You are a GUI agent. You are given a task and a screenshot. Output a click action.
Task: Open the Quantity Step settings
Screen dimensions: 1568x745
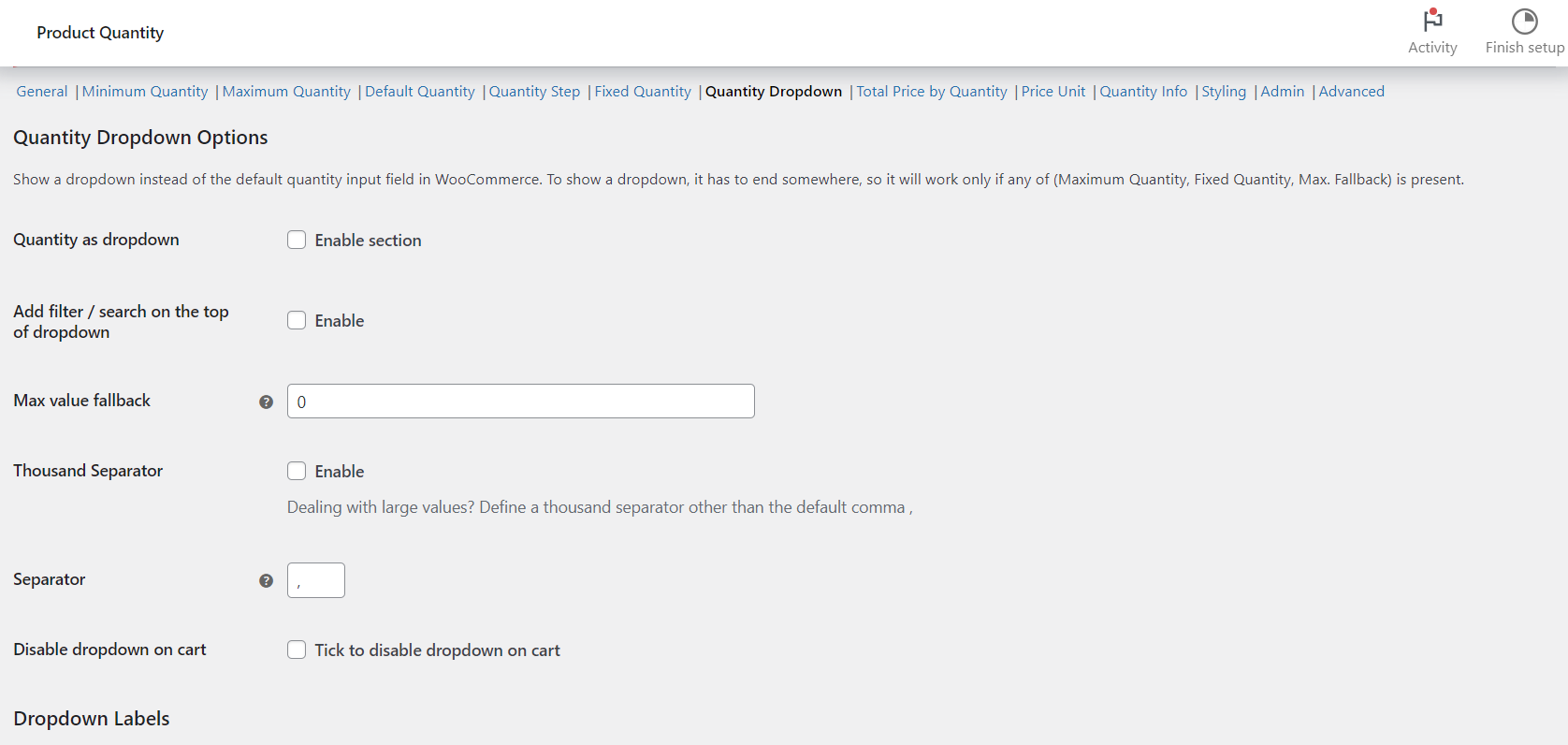click(x=534, y=91)
